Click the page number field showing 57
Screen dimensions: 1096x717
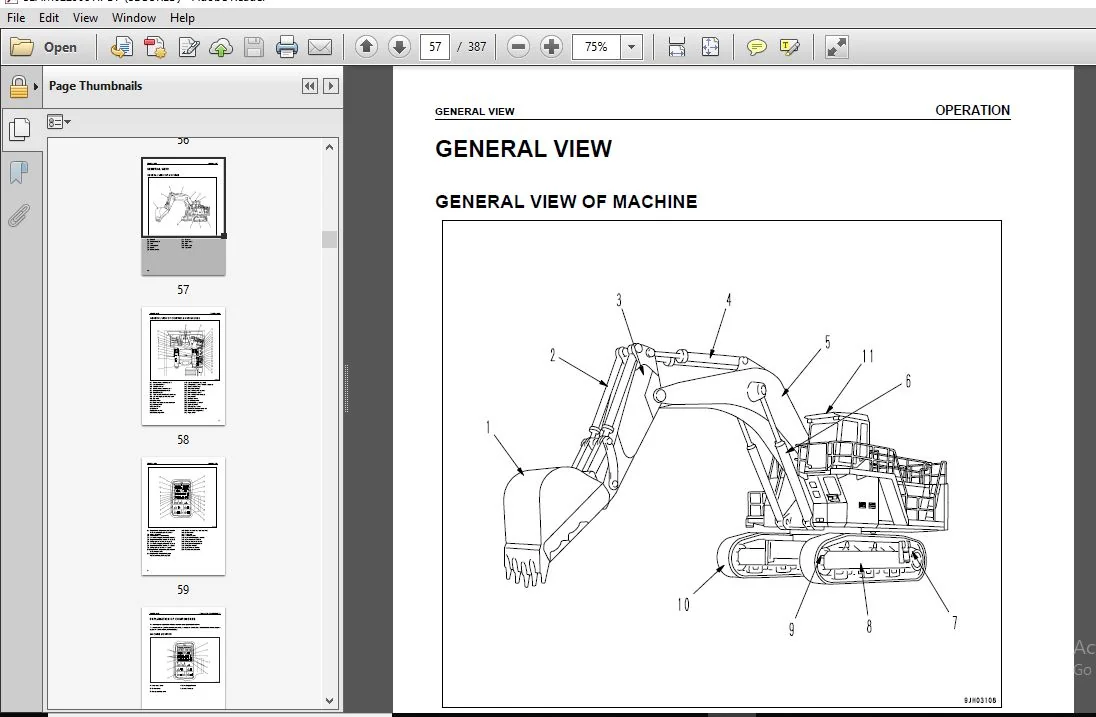click(x=435, y=47)
